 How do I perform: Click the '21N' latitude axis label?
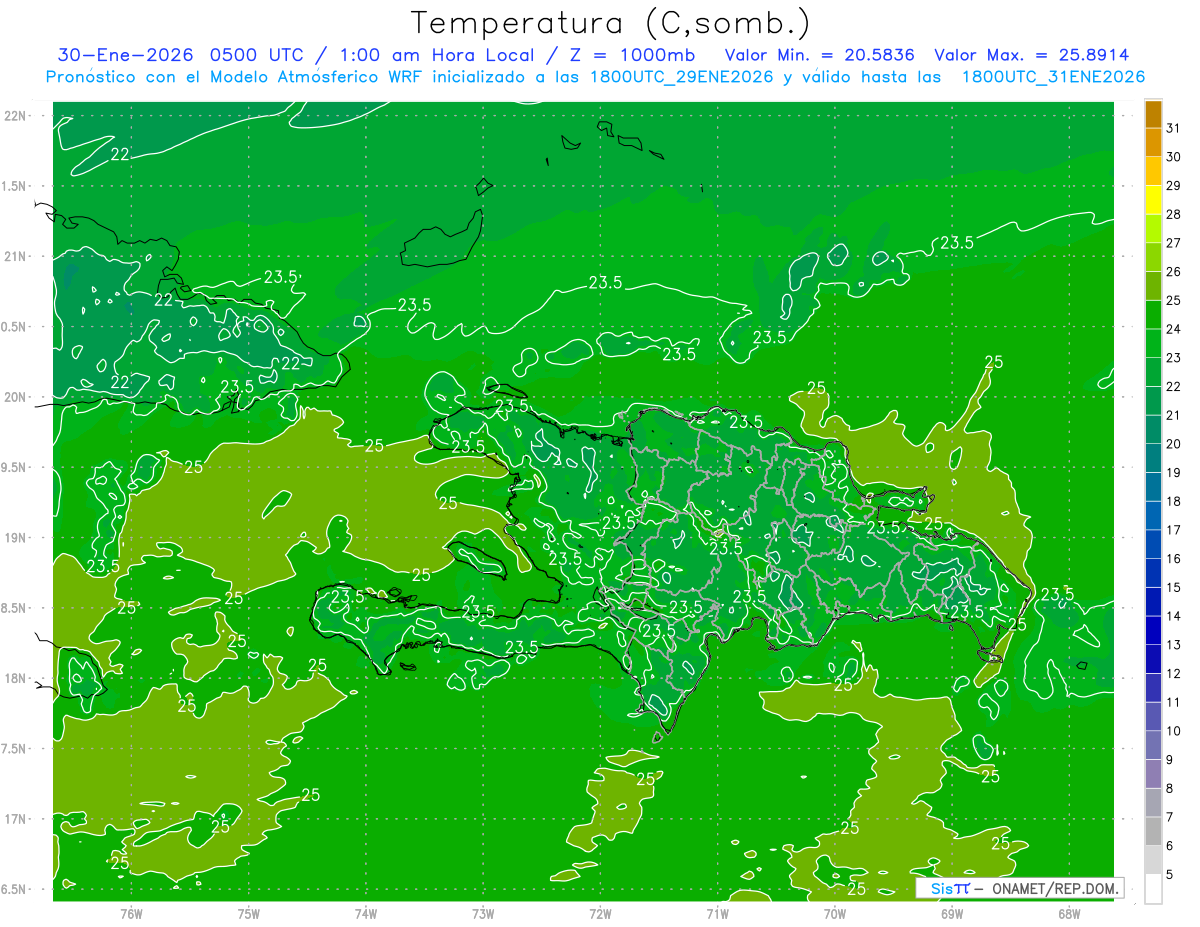(14, 256)
